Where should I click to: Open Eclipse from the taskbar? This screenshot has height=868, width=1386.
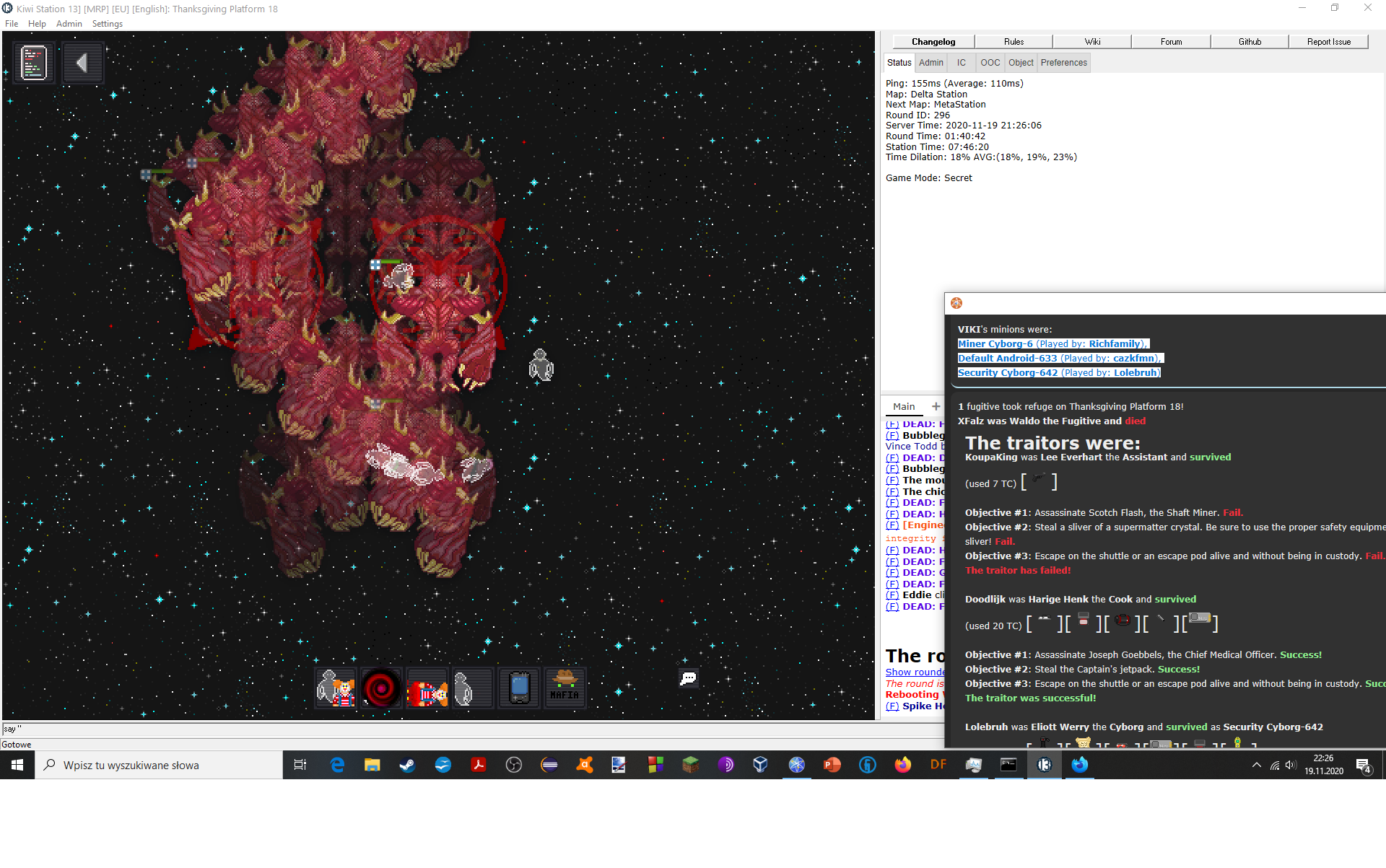tap(549, 765)
